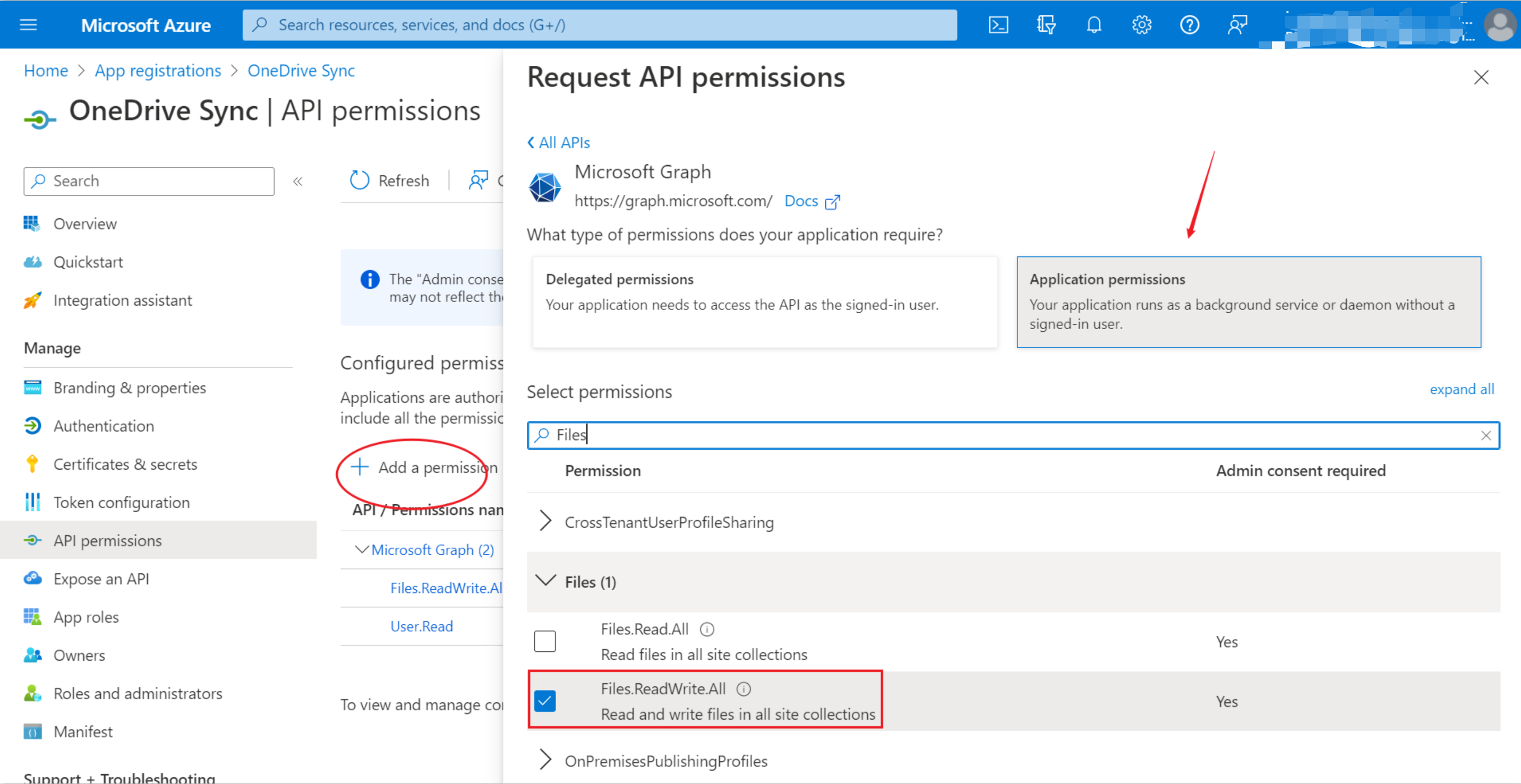Open the Help question mark icon
Viewport: 1521px width, 784px height.
tap(1189, 25)
